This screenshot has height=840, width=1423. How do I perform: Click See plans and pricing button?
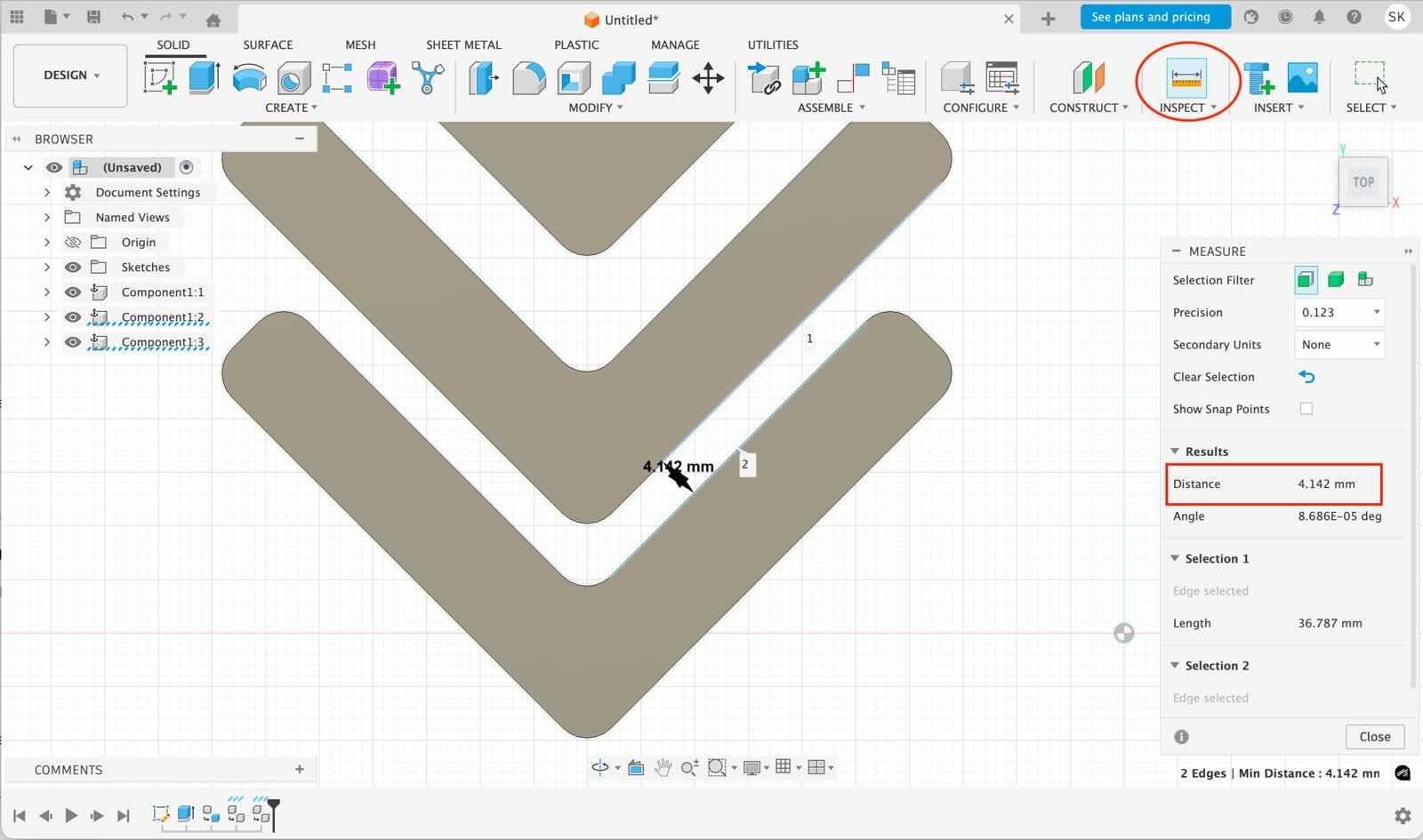coord(1151,17)
